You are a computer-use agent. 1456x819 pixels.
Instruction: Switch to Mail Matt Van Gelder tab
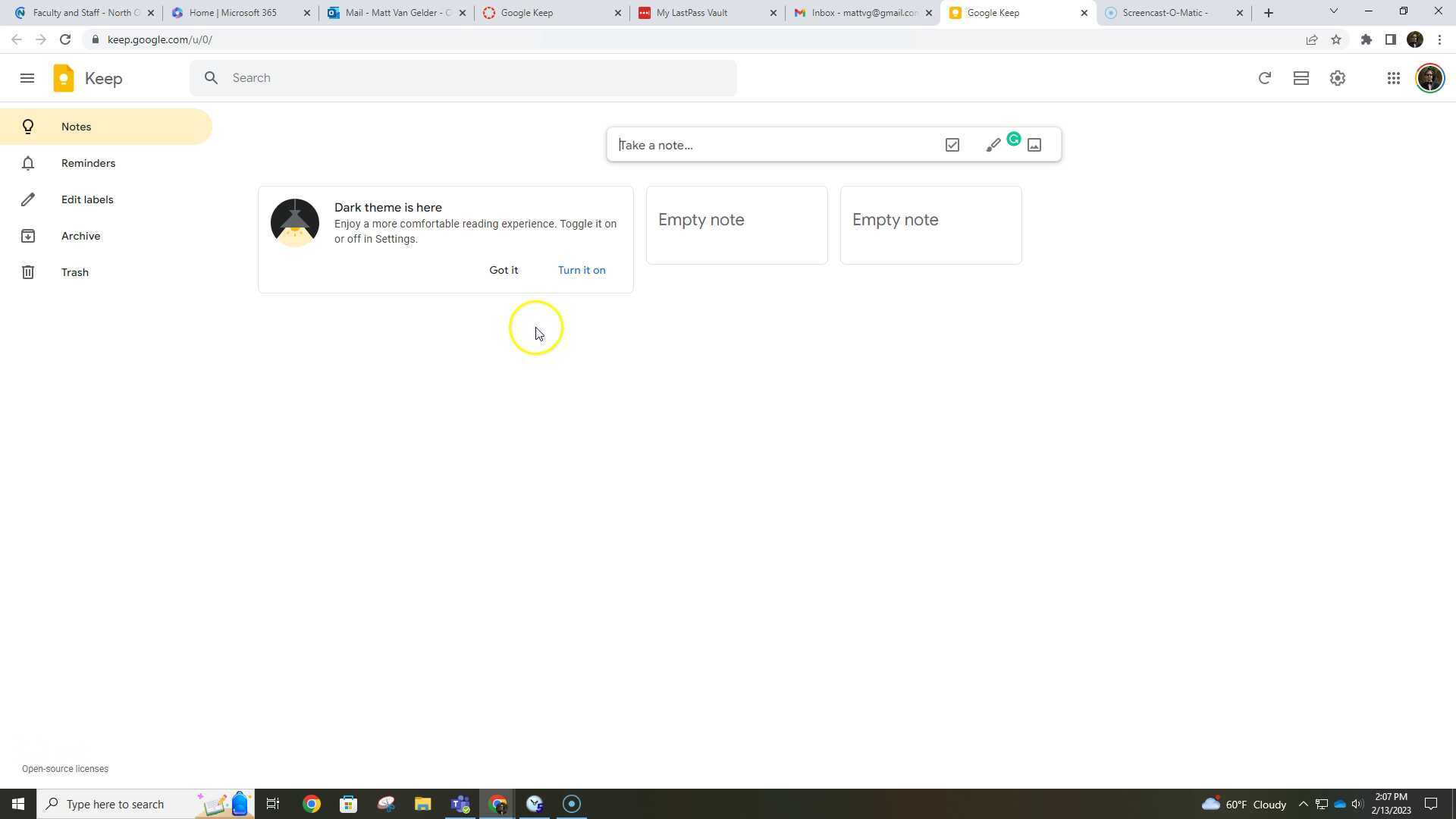click(397, 13)
